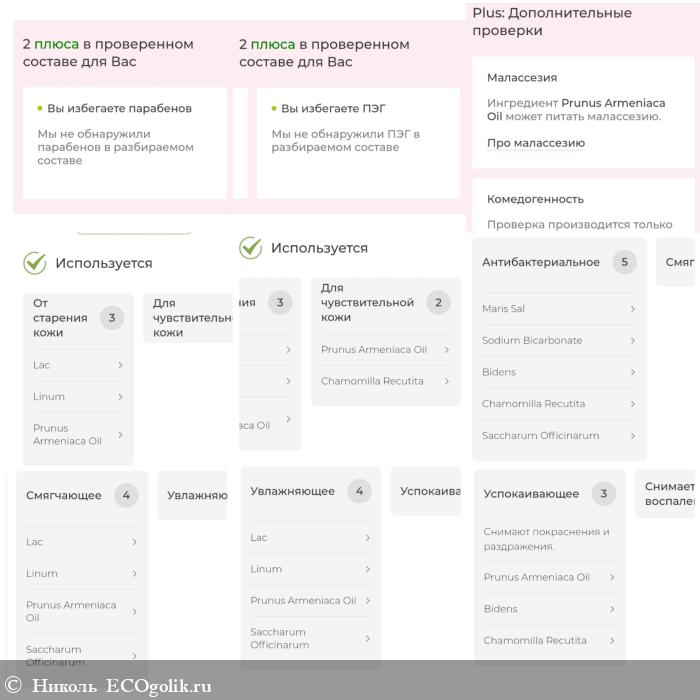Image resolution: width=700 pixels, height=700 pixels.
Task: Click the Вы избегаете парабенов item
Action: tap(119, 108)
